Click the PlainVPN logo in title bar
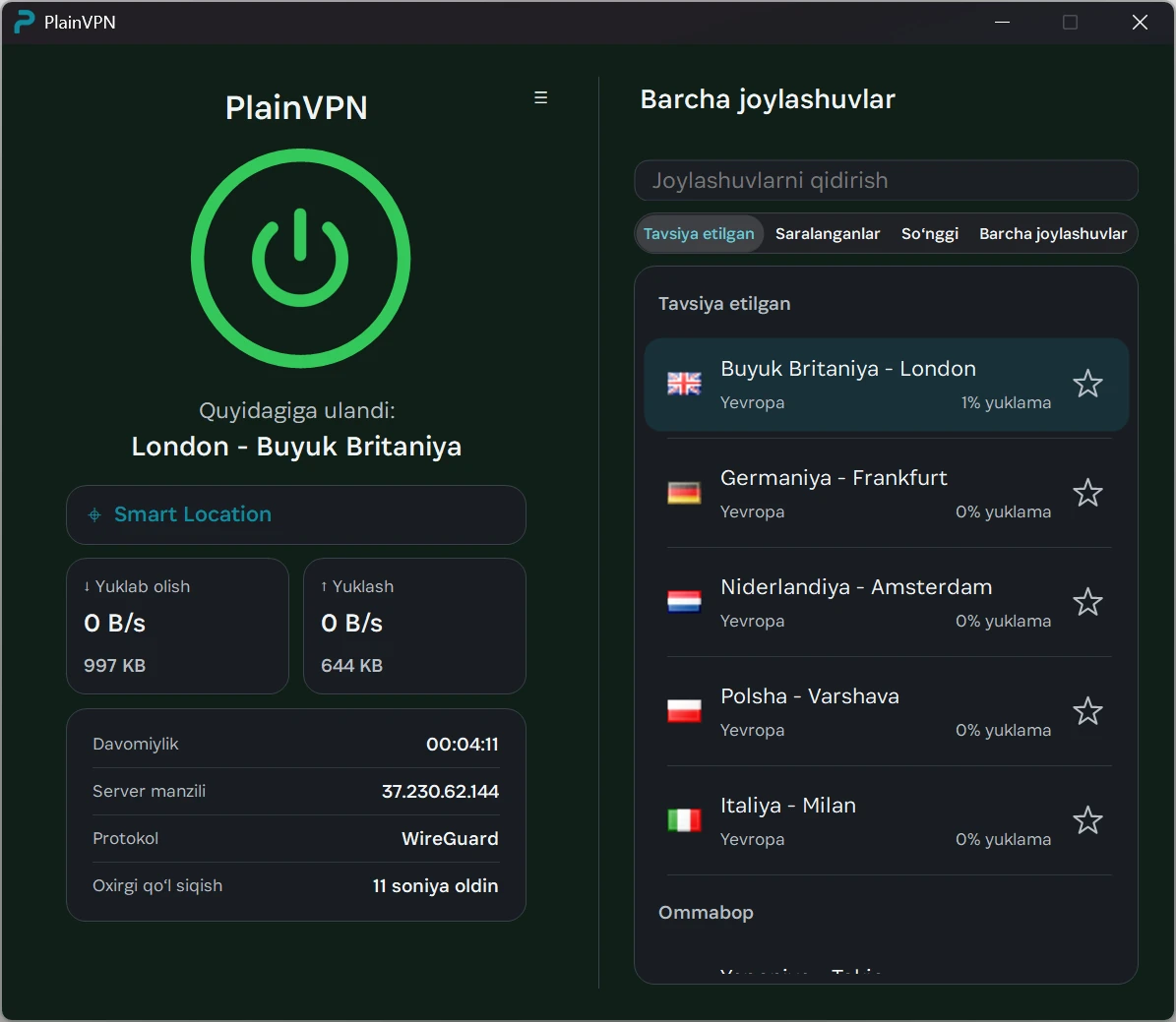This screenshot has width=1176, height=1022. point(24,22)
